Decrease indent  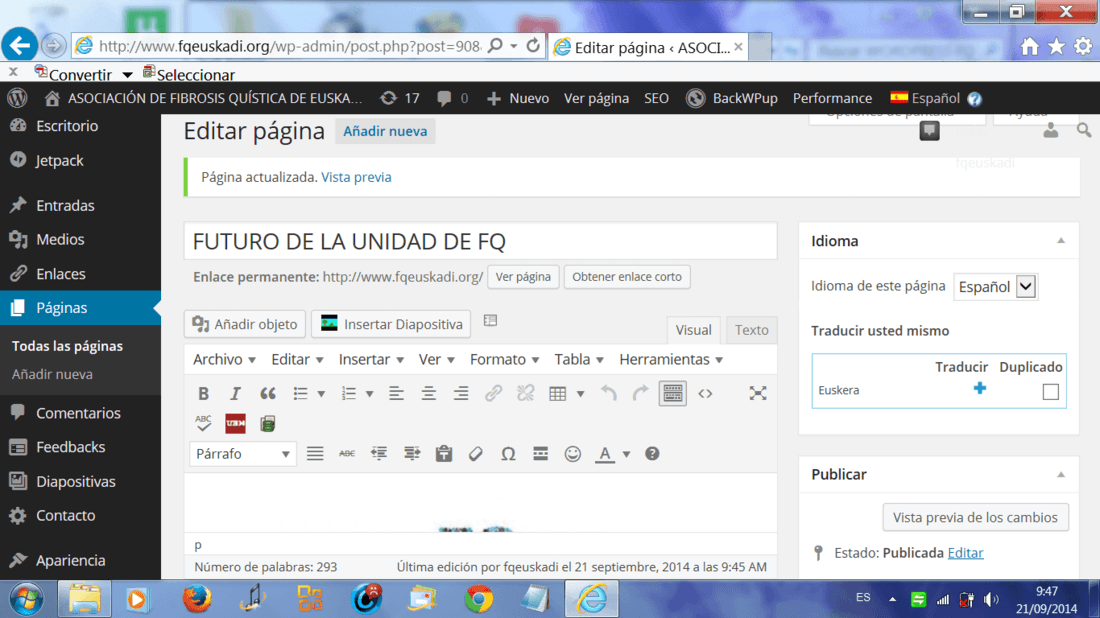[379, 454]
